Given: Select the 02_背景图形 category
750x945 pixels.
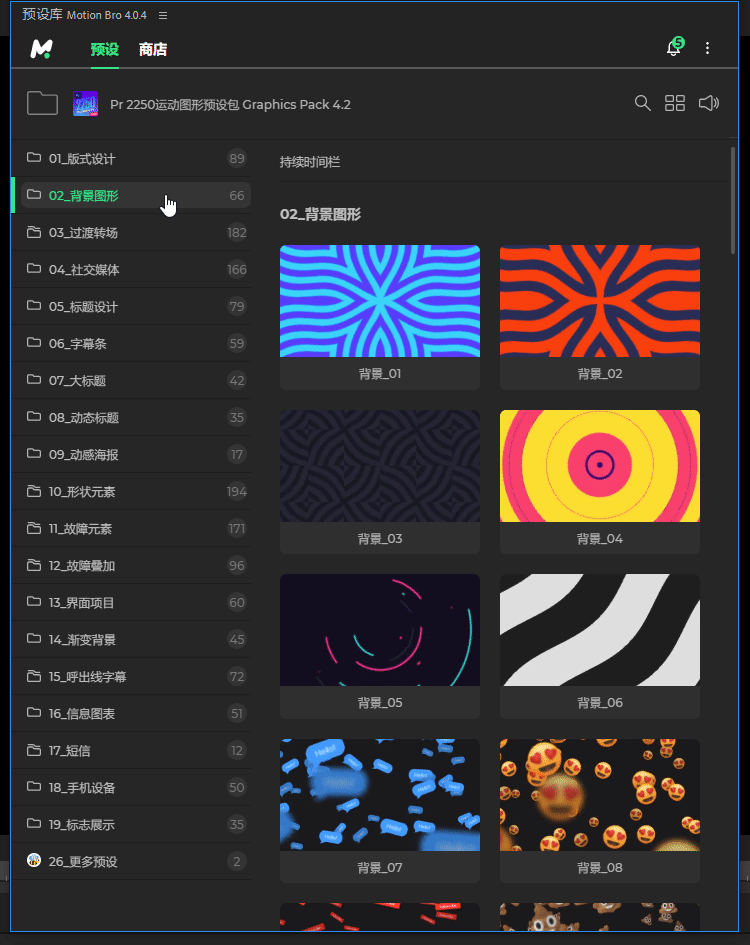Looking at the screenshot, I should (x=136, y=195).
